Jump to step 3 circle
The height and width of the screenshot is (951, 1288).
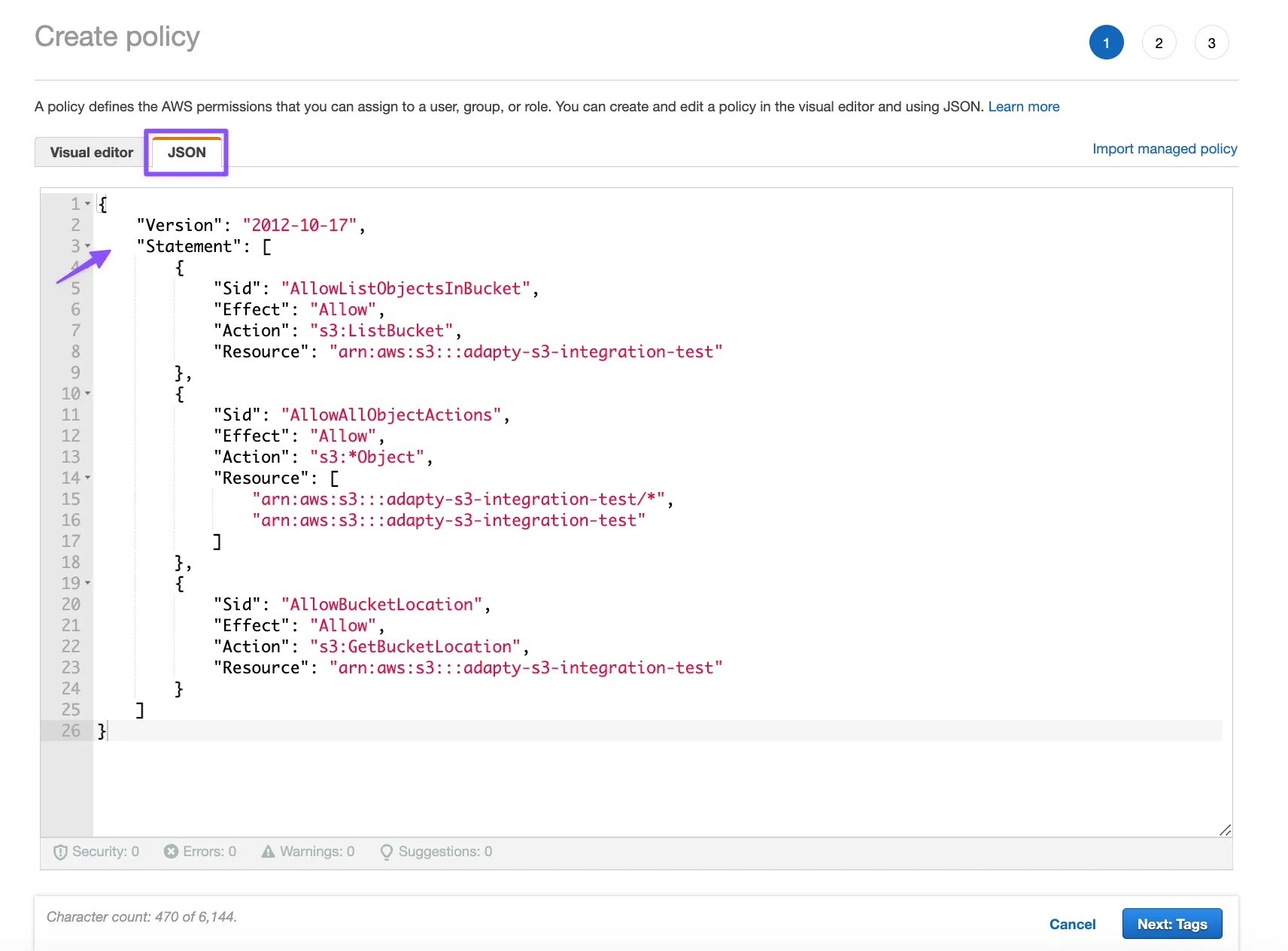click(1211, 43)
